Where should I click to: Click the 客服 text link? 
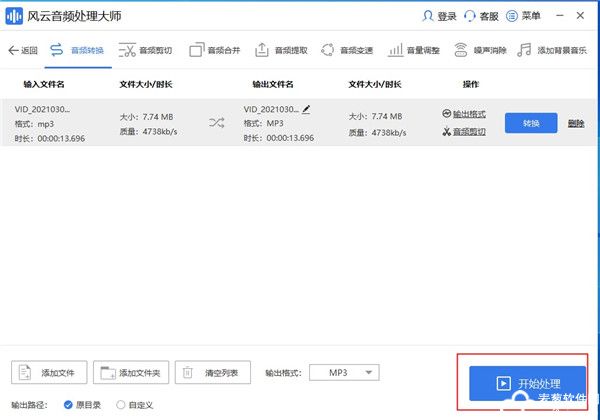pyautogui.click(x=489, y=16)
